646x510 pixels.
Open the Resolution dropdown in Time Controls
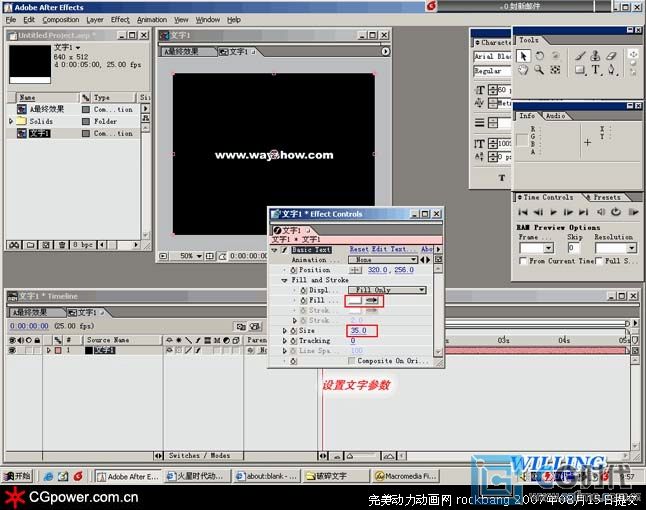616,248
